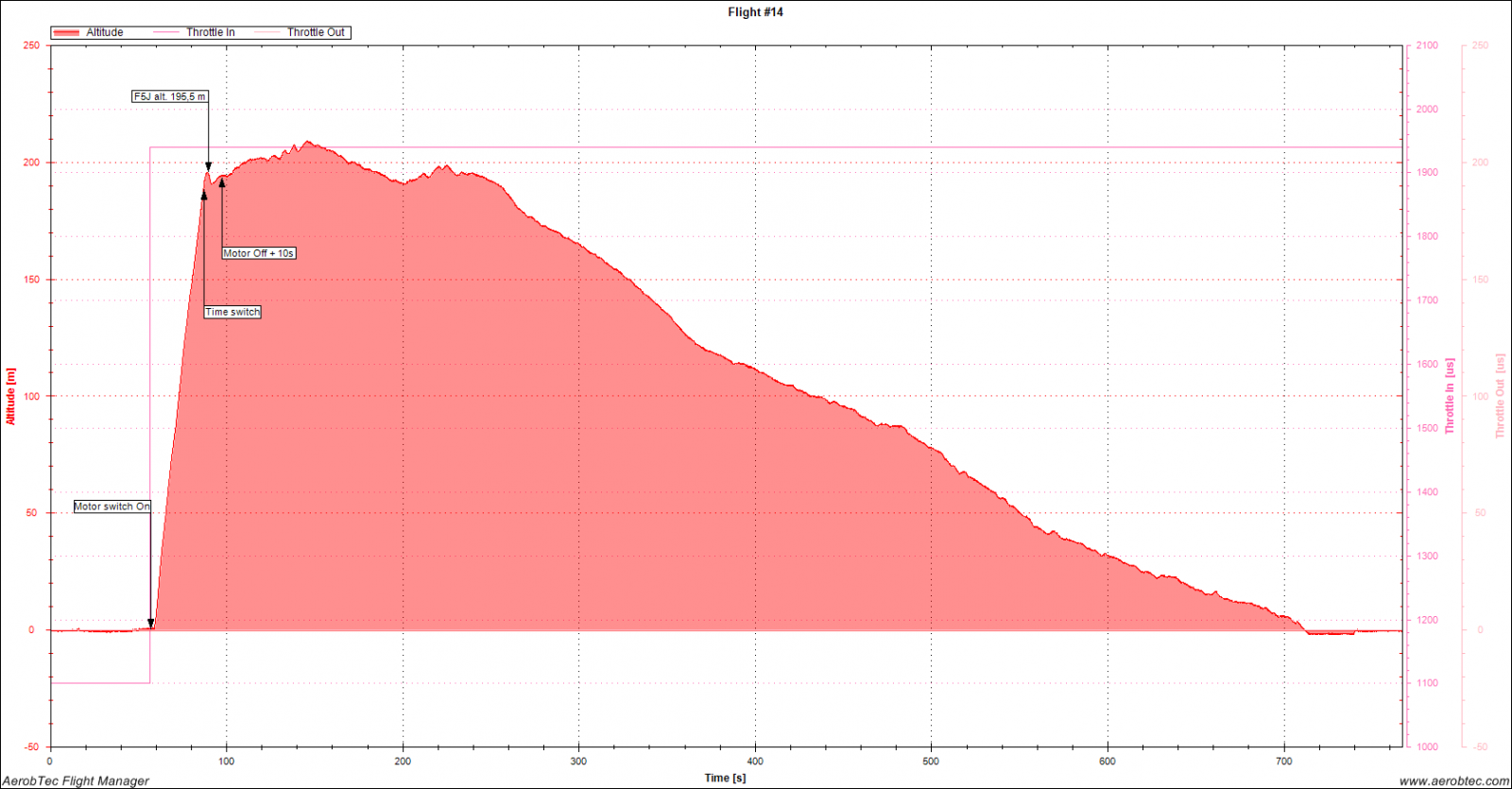Click the Throttle Out [us] axis title
Screen dimensions: 1512x789
pyautogui.click(x=1499, y=396)
